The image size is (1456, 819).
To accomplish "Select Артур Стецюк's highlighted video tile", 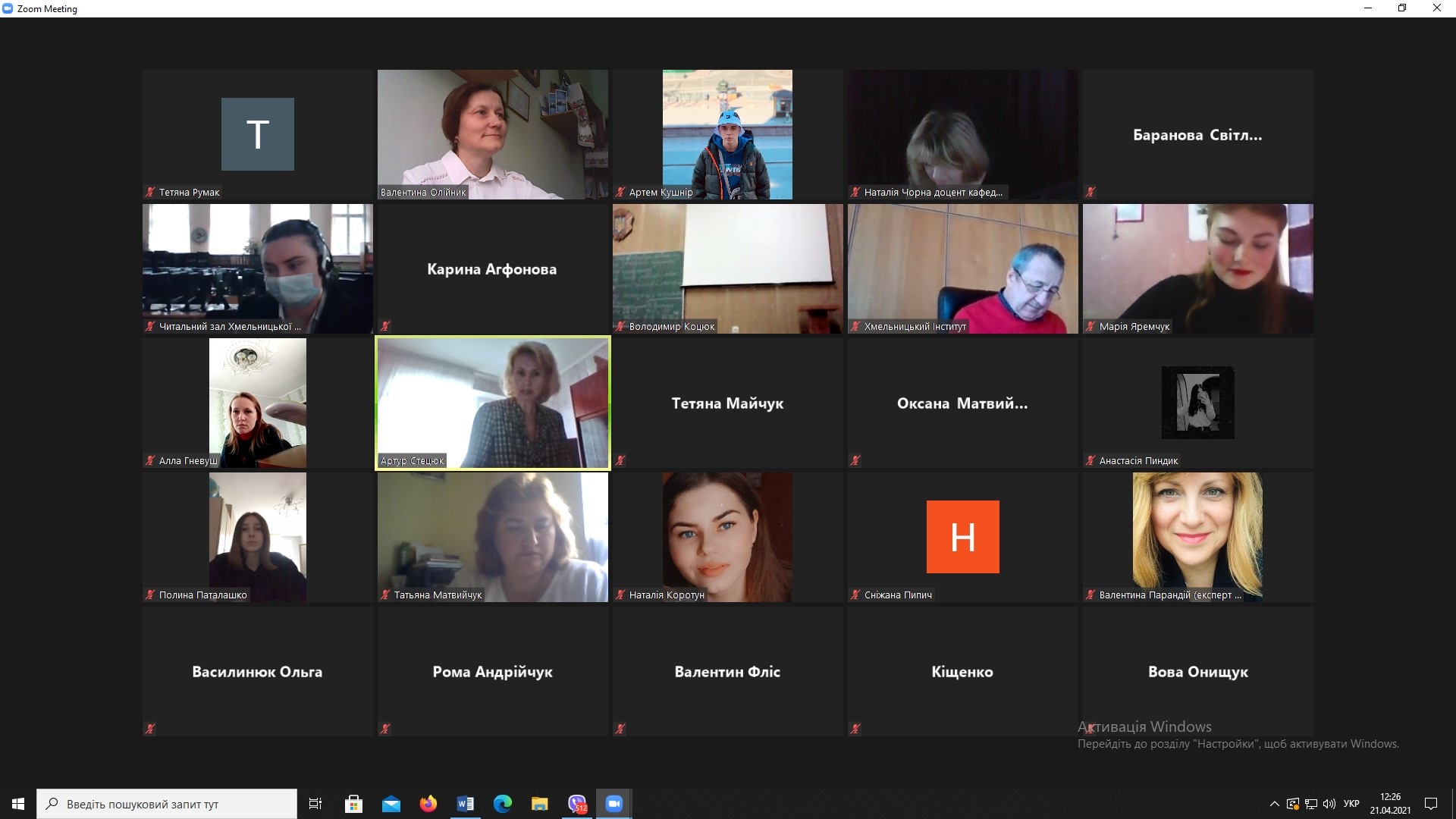I will (493, 403).
